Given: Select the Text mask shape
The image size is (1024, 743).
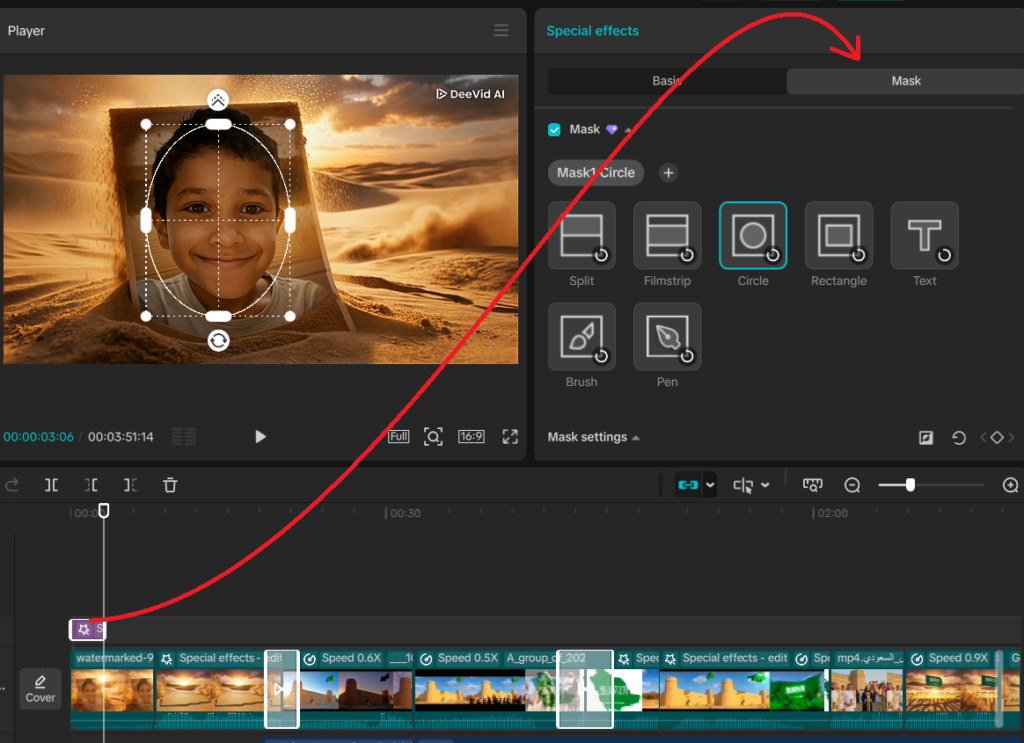Looking at the screenshot, I should coord(924,236).
